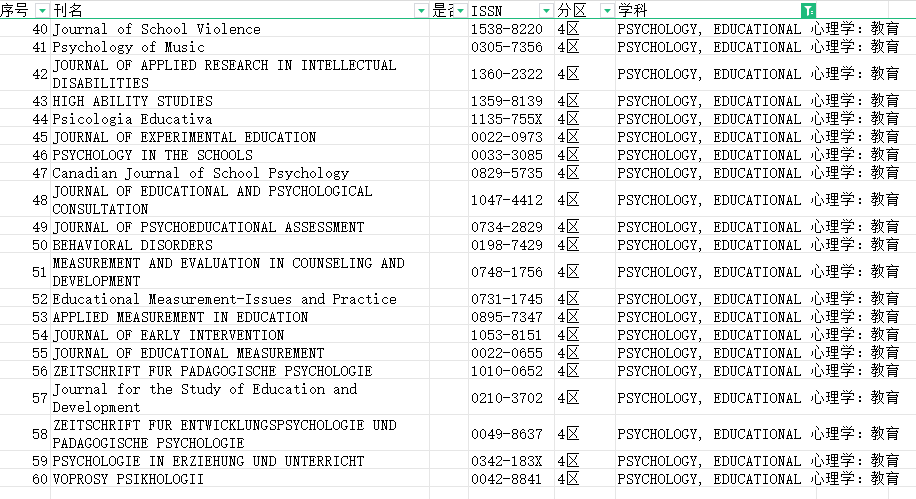Screen dimensions: 916x499
Task: Select serial number cell 40
Action: coord(25,29)
